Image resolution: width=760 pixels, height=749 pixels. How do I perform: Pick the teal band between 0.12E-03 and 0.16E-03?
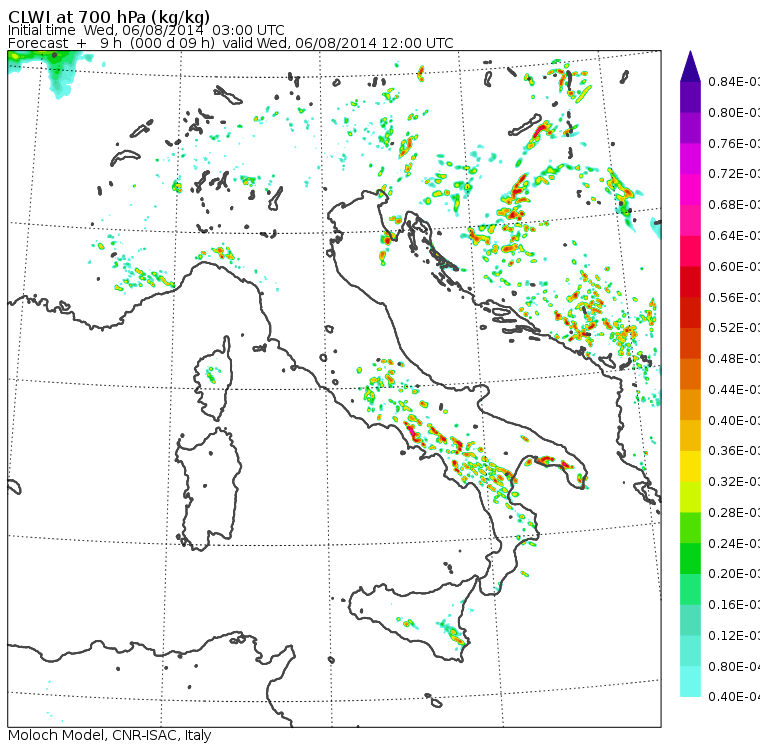(690, 621)
